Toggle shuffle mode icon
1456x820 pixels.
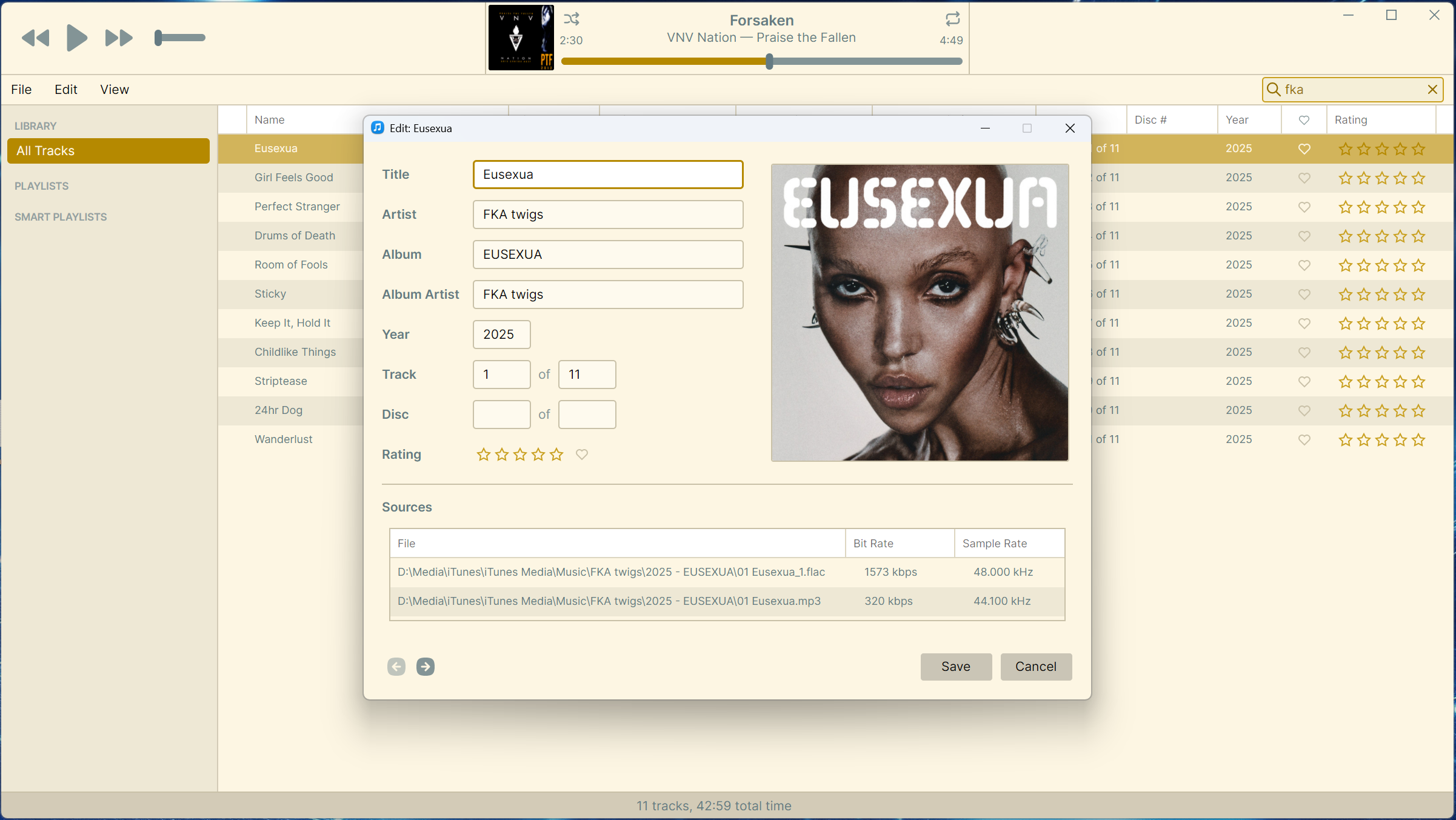(x=572, y=19)
